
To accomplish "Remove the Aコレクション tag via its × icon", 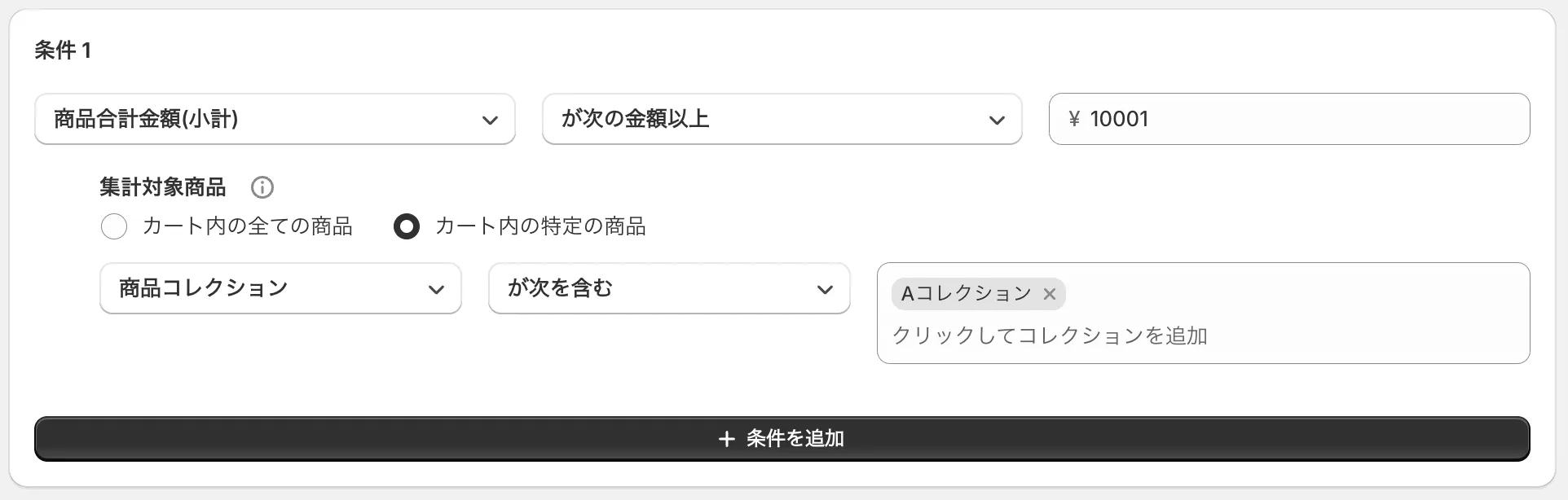I will tap(1050, 294).
